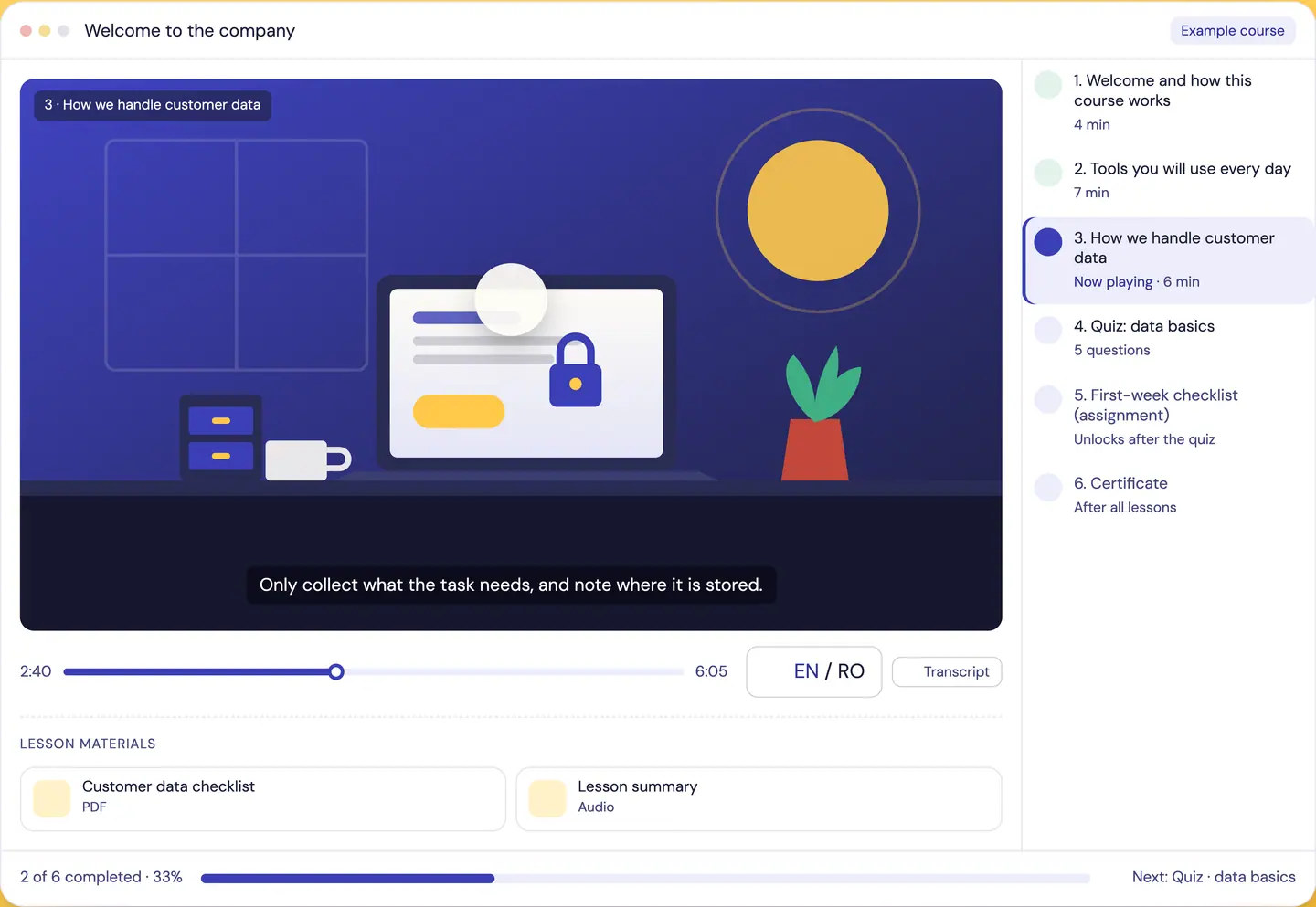This screenshot has height=907, width=1316.
Task: Open item 6 Certificate
Action: point(1168,494)
